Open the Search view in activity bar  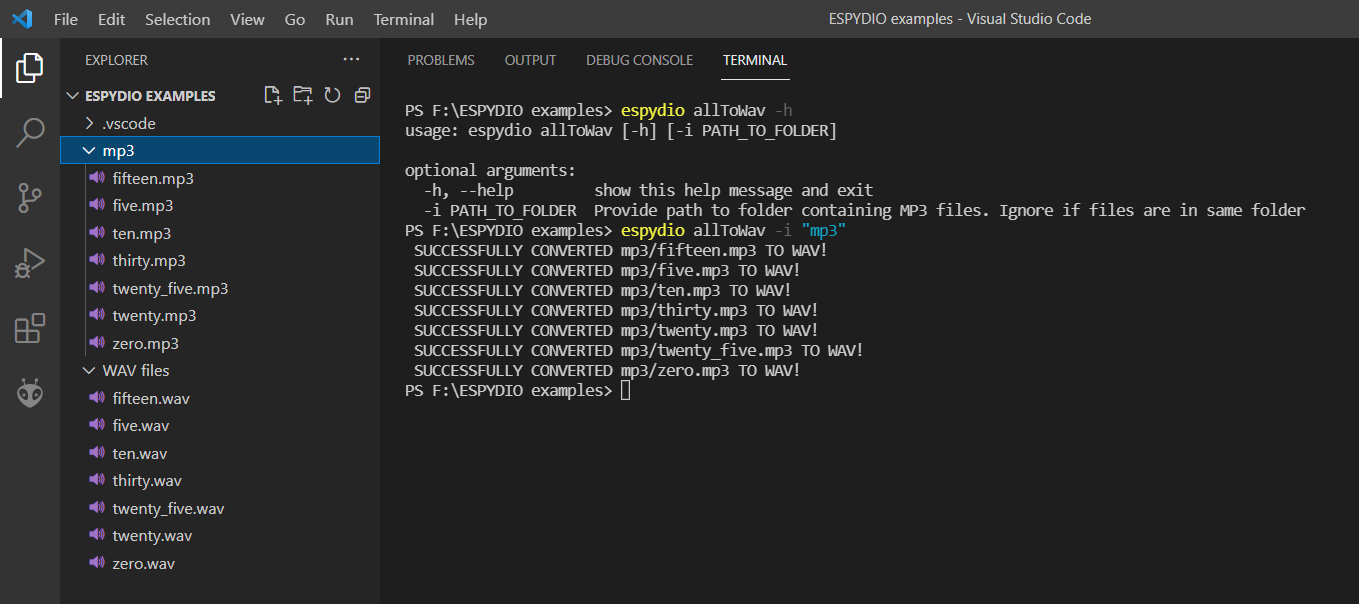pyautogui.click(x=30, y=132)
